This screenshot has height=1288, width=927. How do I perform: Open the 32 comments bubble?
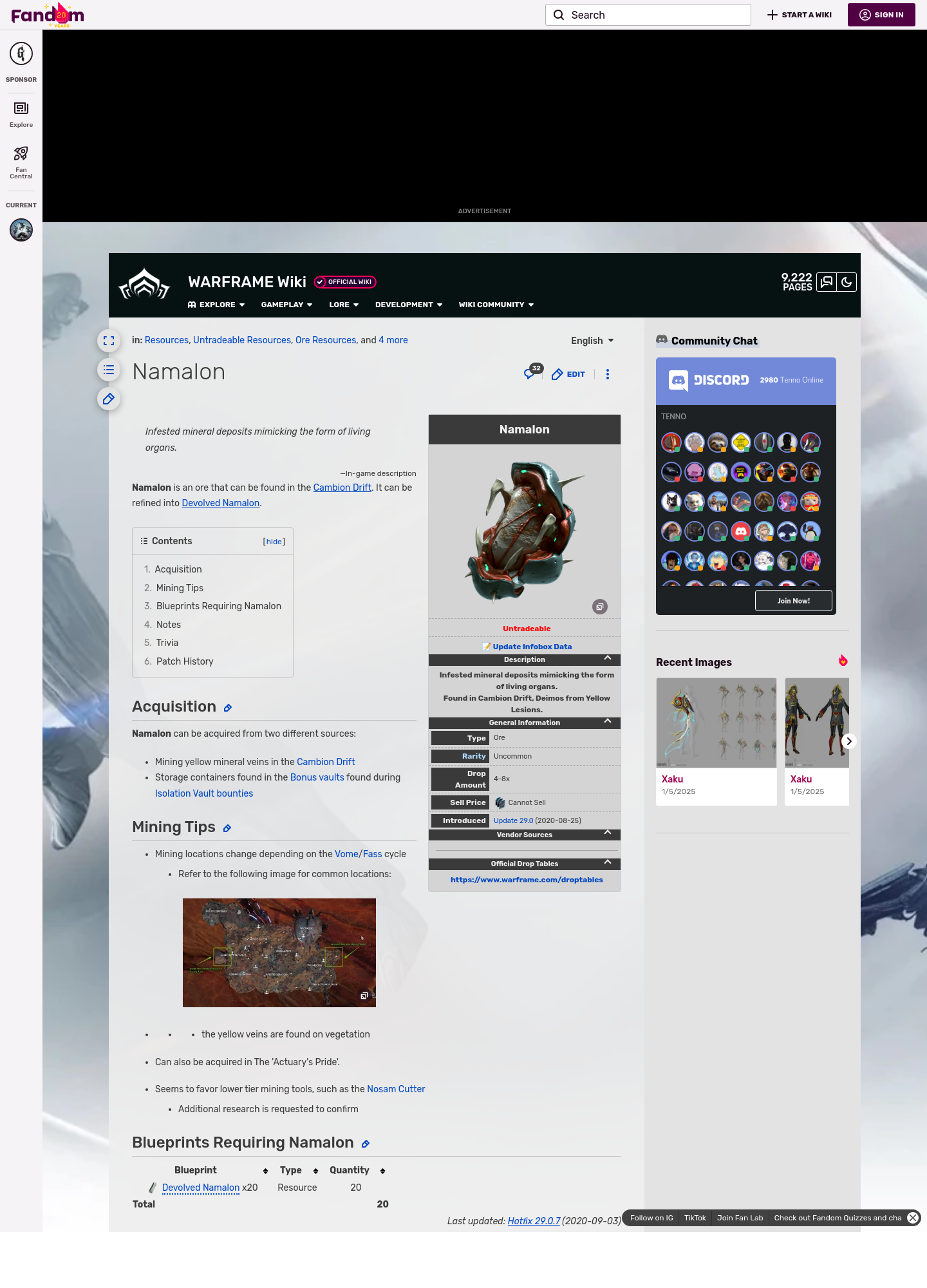(532, 372)
